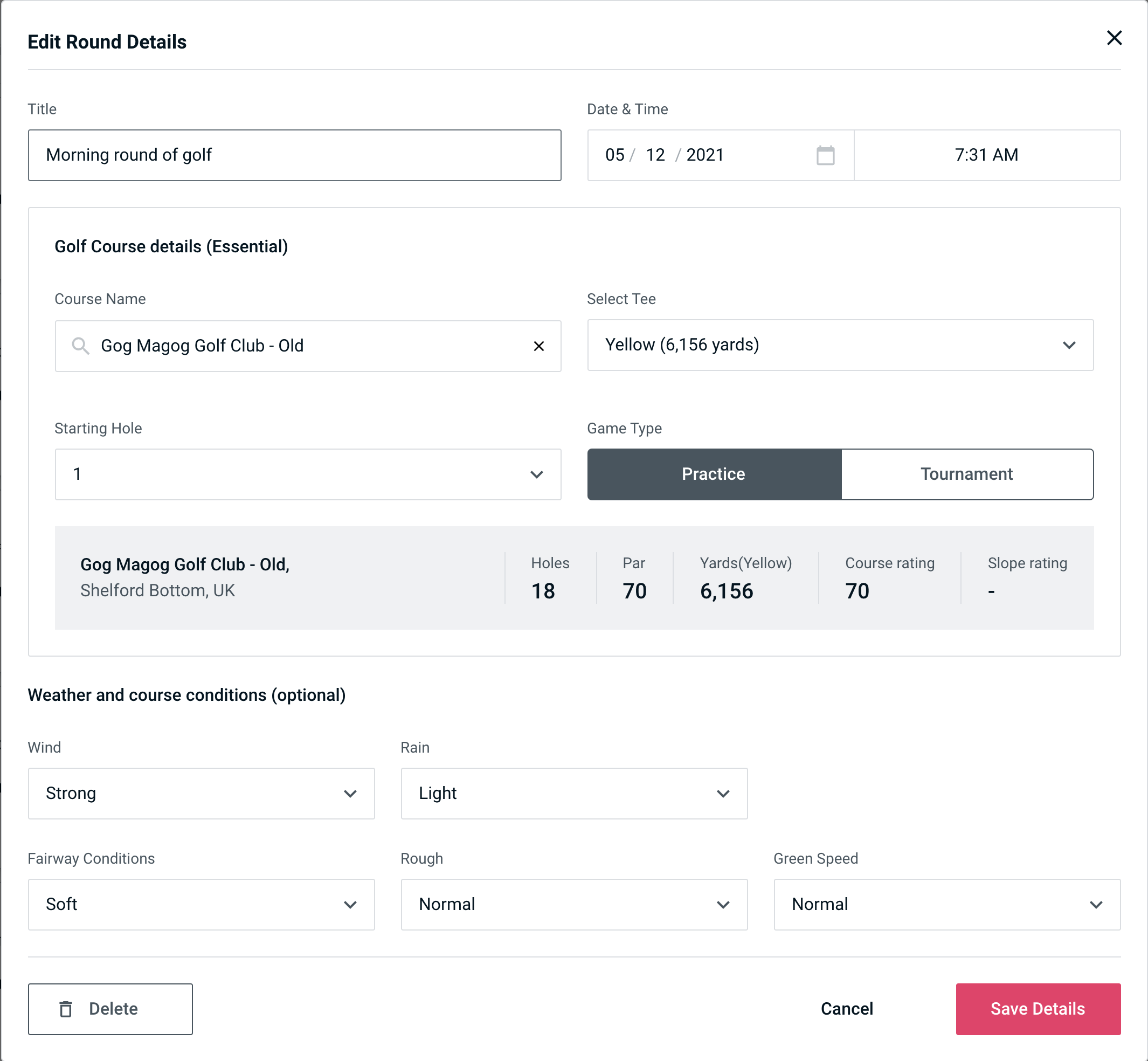Open the Wind condition dropdown
The image size is (1148, 1061).
200,793
